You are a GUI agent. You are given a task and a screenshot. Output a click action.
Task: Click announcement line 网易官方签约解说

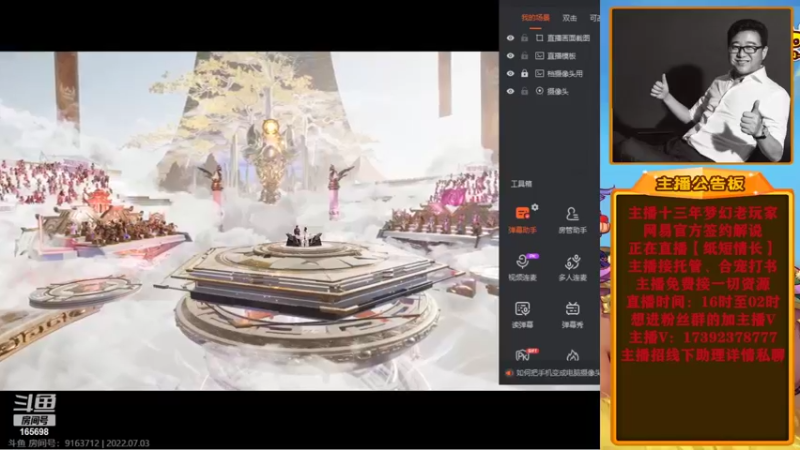click(x=703, y=230)
